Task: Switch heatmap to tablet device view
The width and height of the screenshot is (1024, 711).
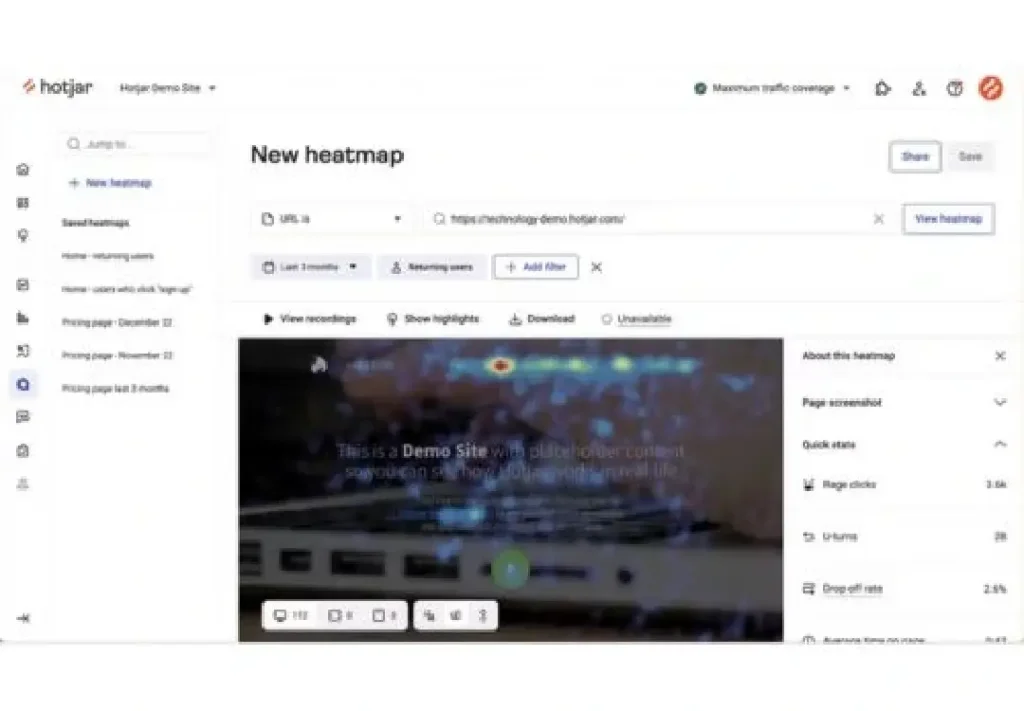Action: pyautogui.click(x=341, y=616)
